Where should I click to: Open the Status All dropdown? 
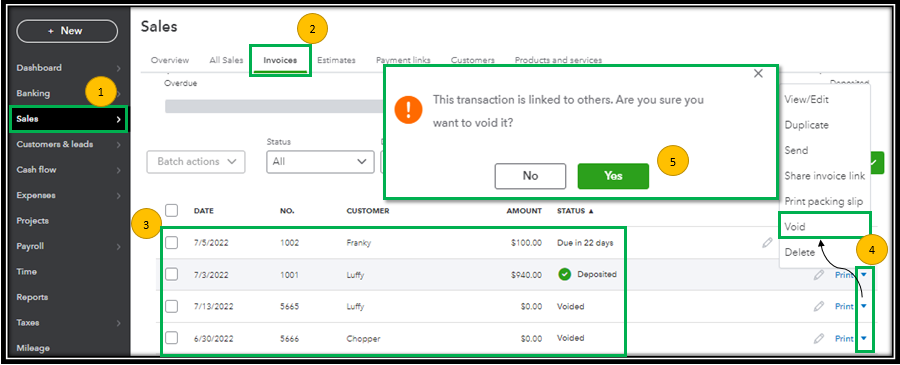click(320, 162)
